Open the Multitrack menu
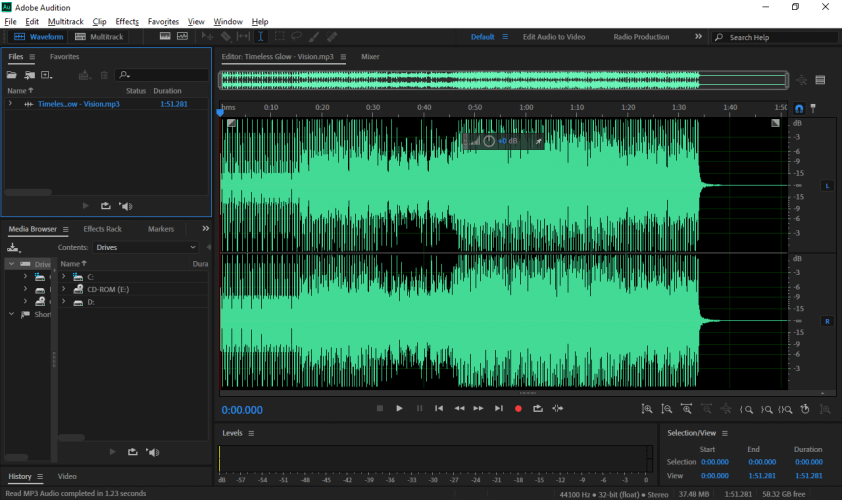The width and height of the screenshot is (842, 500). [x=66, y=21]
